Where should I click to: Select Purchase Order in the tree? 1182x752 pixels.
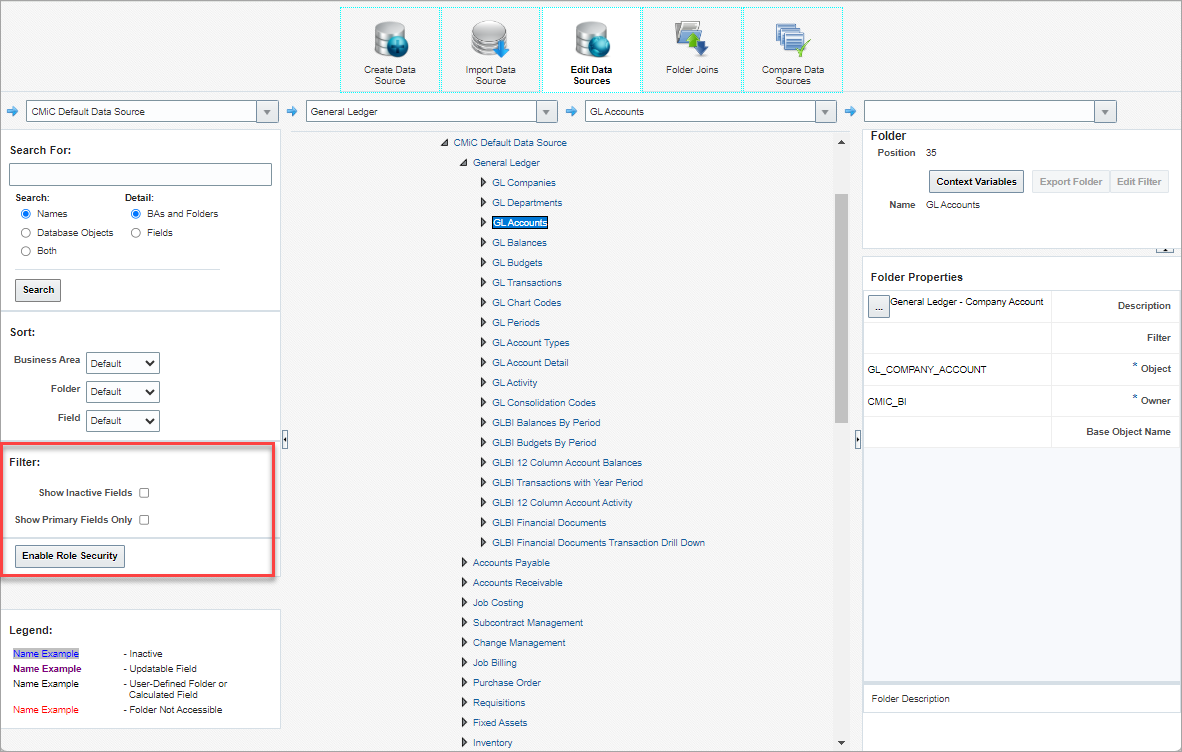tap(507, 683)
